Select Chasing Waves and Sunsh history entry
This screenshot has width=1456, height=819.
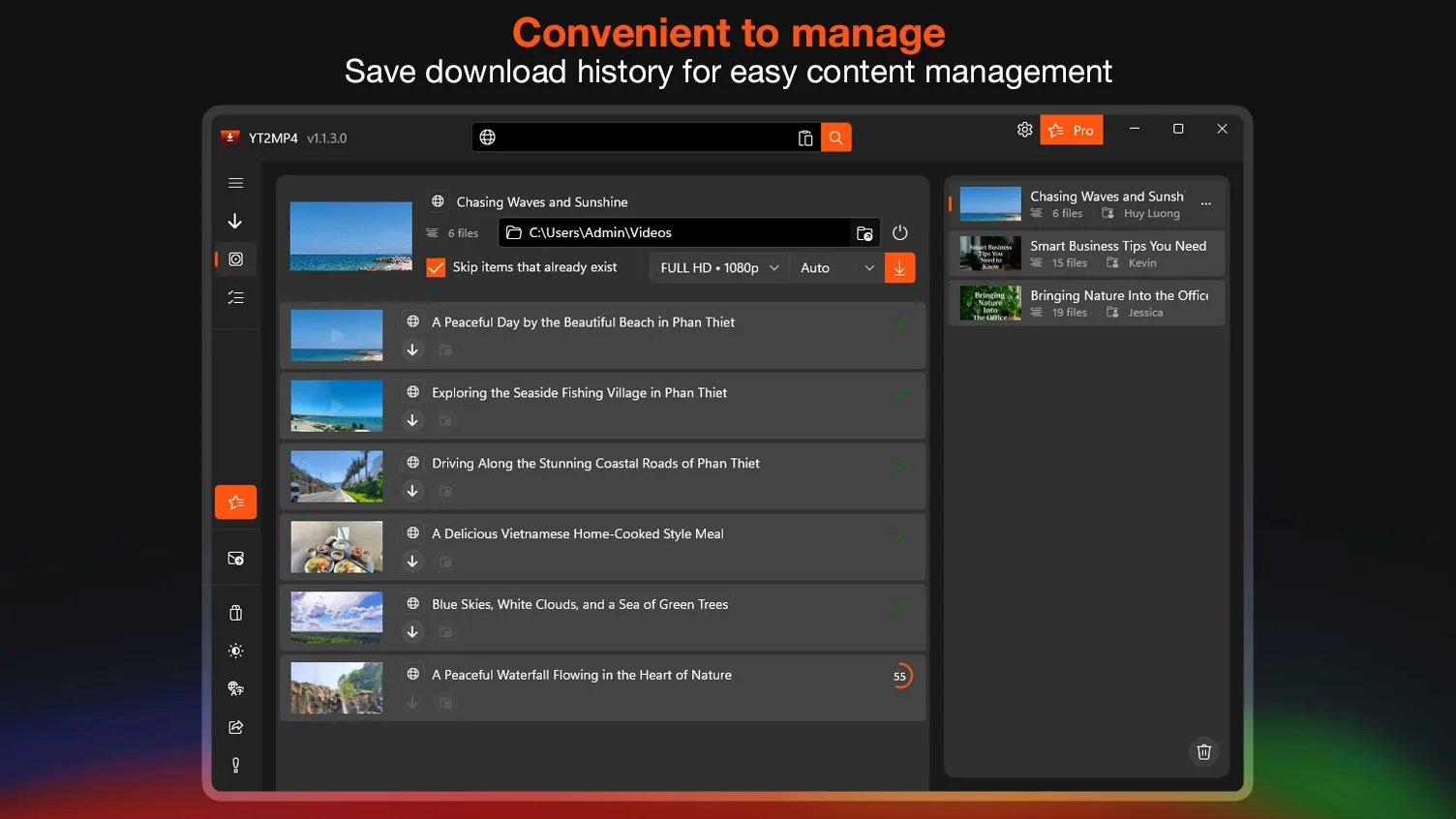(1086, 204)
